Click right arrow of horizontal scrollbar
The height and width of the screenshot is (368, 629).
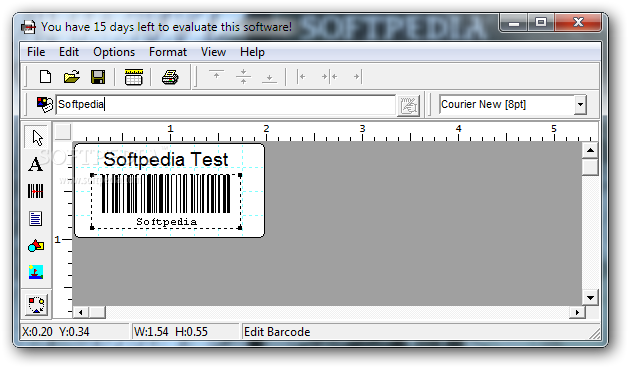coord(577,312)
